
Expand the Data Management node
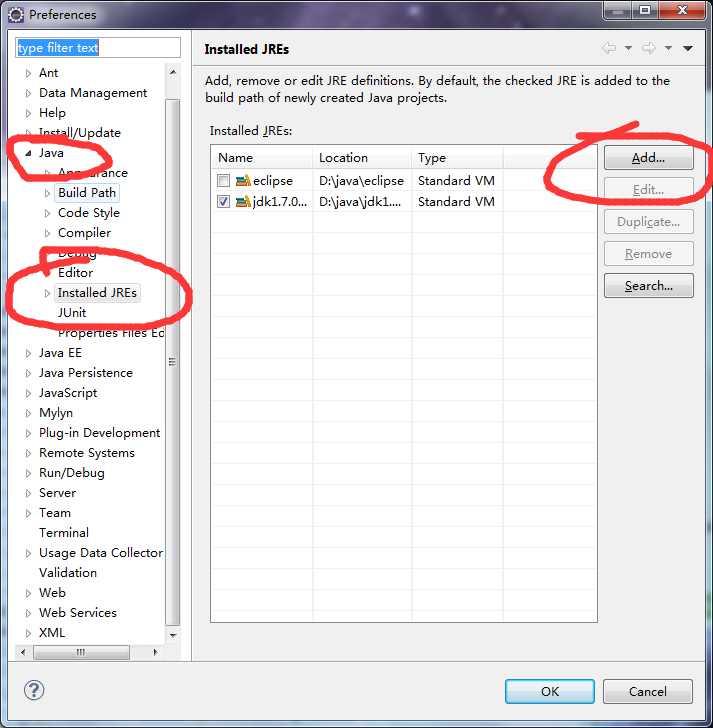click(28, 93)
